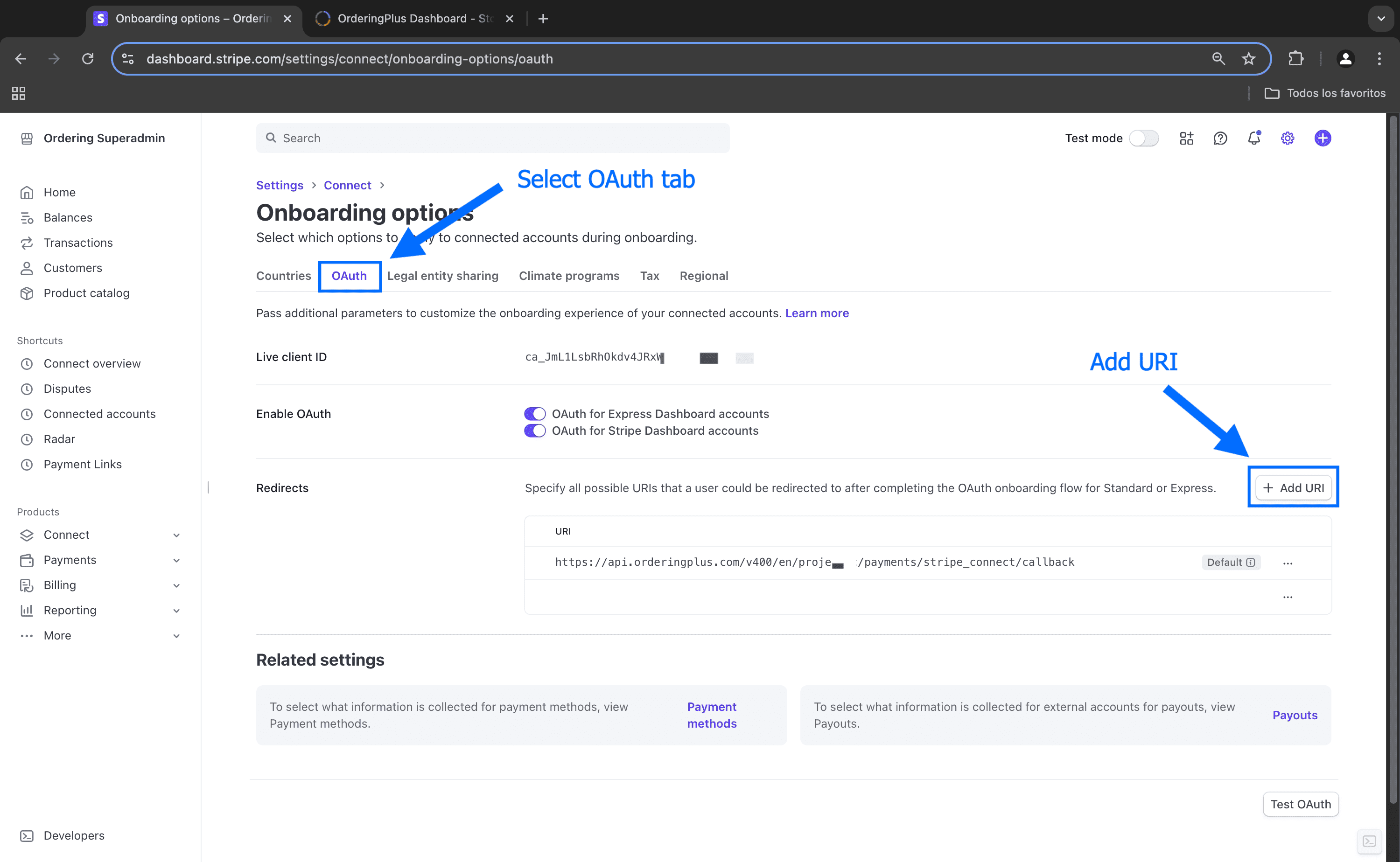Open the browser extensions puzzle icon
Viewport: 1400px width, 862px height.
click(x=1295, y=59)
